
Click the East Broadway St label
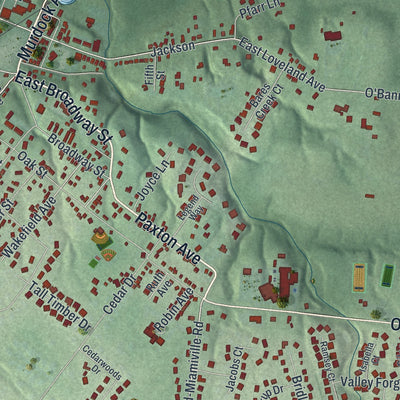(64, 107)
